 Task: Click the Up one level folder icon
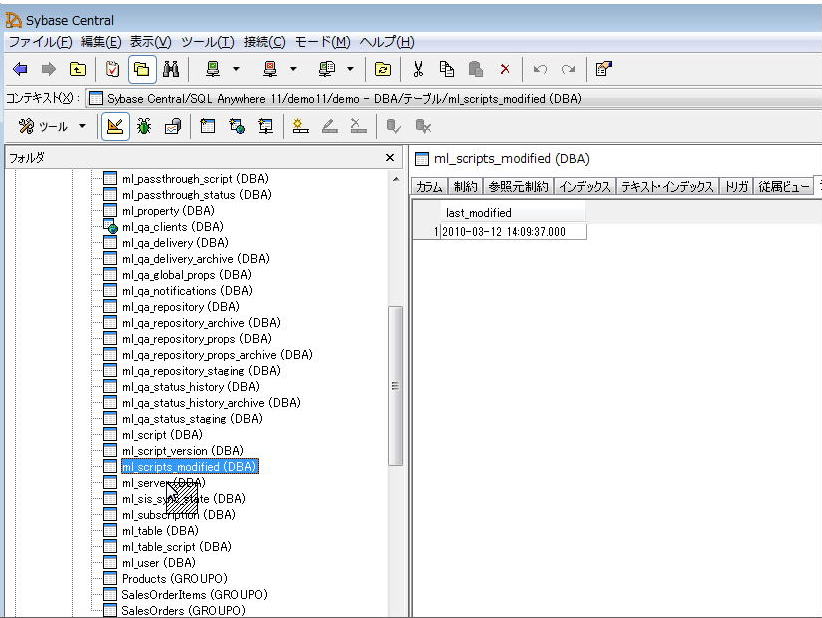tap(77, 69)
